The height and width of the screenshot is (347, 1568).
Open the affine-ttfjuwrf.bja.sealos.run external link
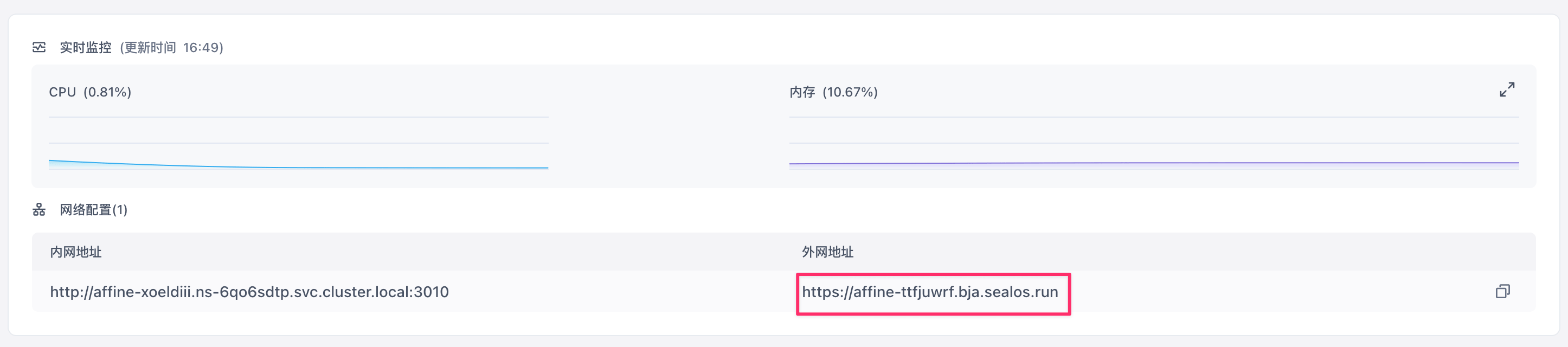[x=929, y=292]
